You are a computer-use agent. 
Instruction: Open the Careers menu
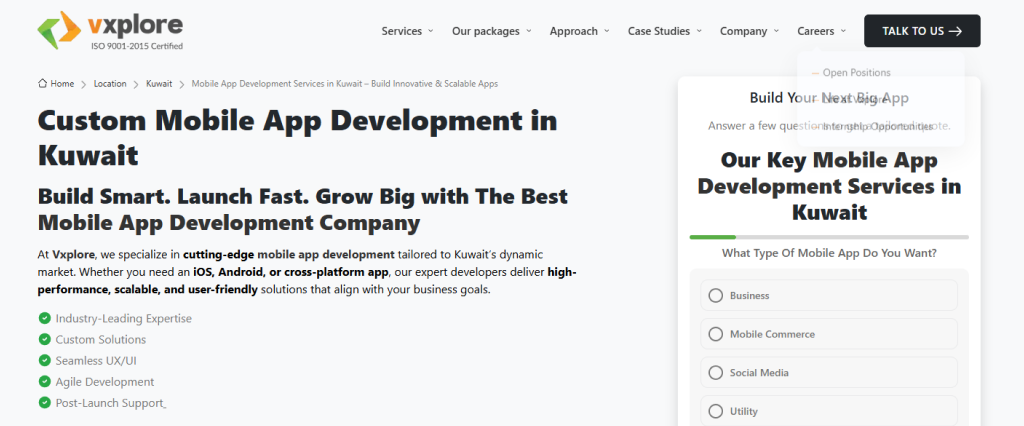[816, 31]
